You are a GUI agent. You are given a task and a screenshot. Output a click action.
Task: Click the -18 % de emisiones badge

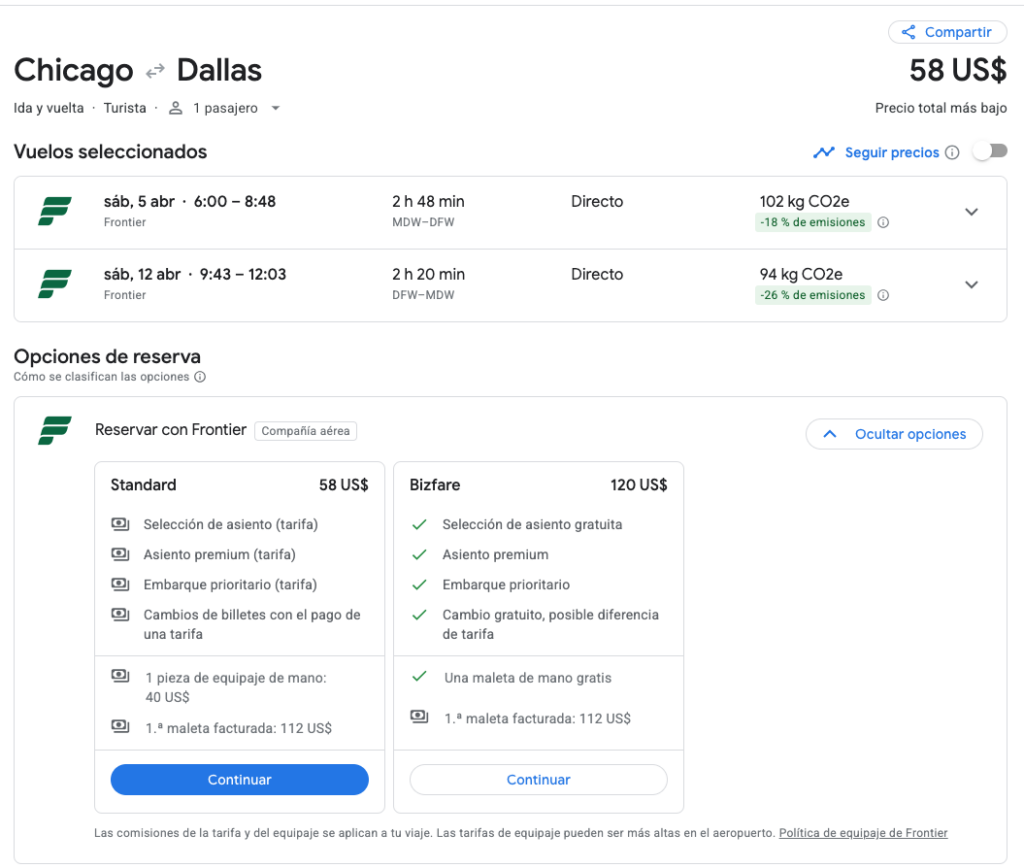tap(812, 223)
